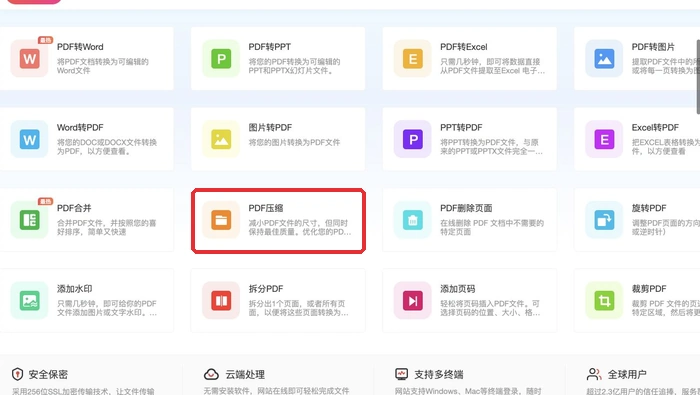Click the 裁剪PDF green crop icon
The width and height of the screenshot is (700, 395).
point(604,300)
